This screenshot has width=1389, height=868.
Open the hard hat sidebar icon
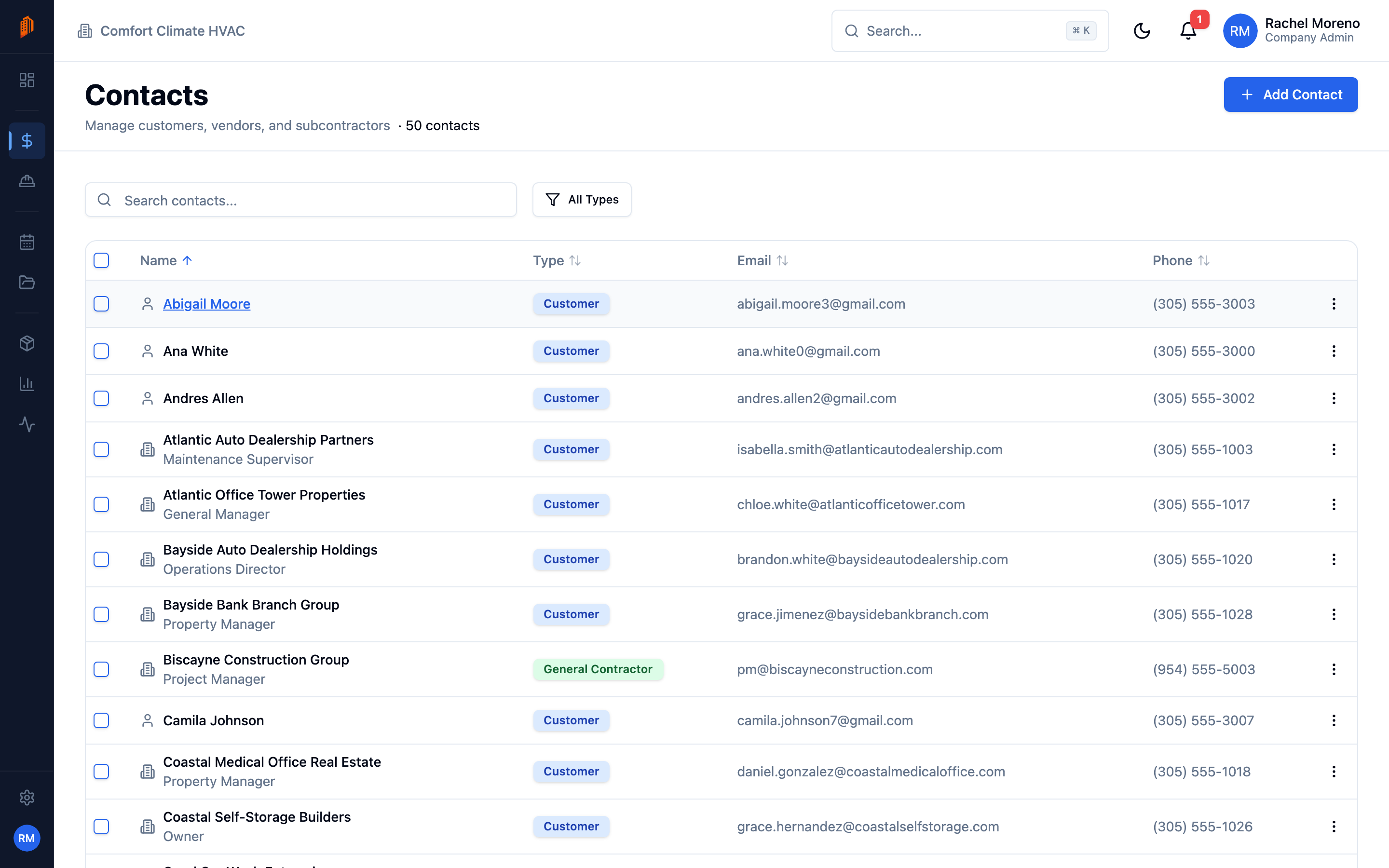pyautogui.click(x=27, y=181)
